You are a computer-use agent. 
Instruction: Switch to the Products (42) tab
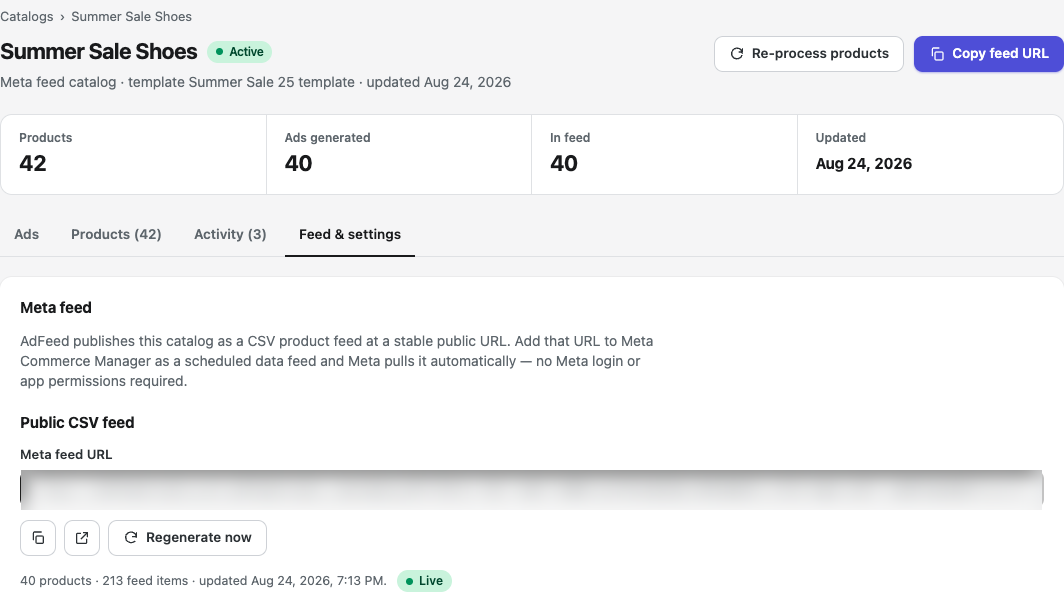(x=116, y=234)
